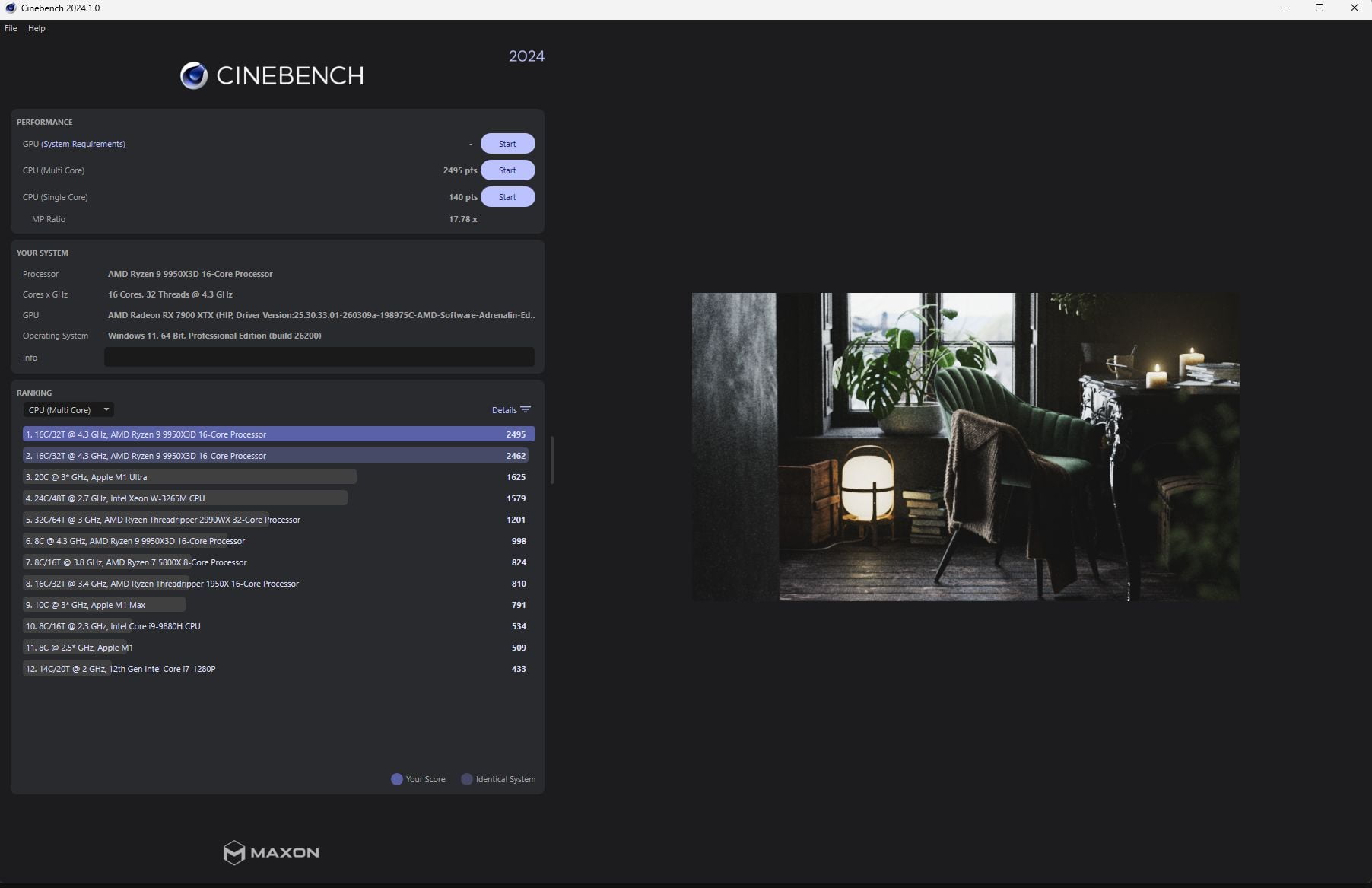Click into the Info text field
The height and width of the screenshot is (888, 1372).
pos(319,357)
